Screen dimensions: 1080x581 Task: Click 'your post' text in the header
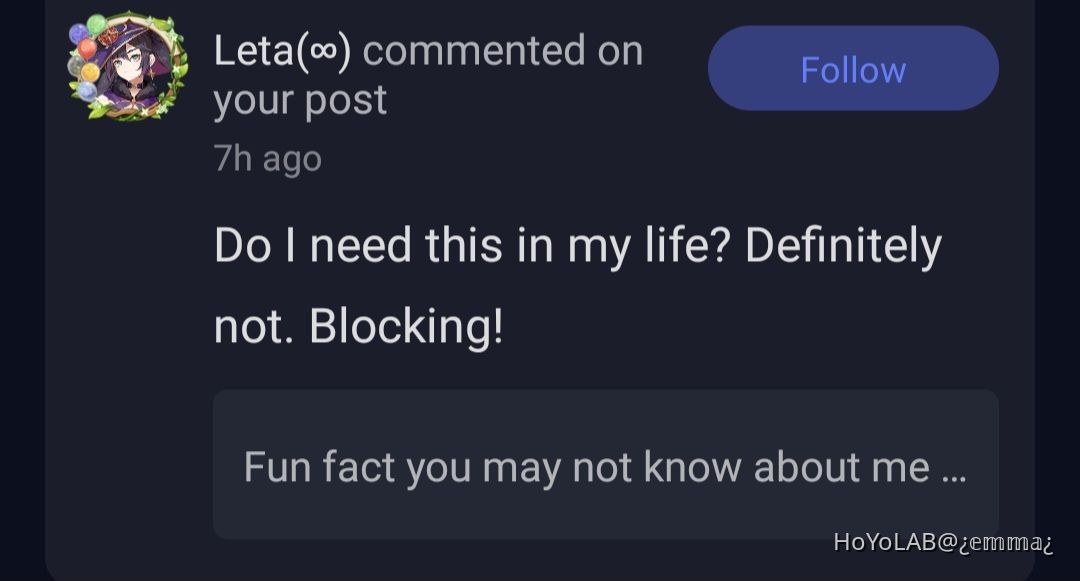(300, 101)
